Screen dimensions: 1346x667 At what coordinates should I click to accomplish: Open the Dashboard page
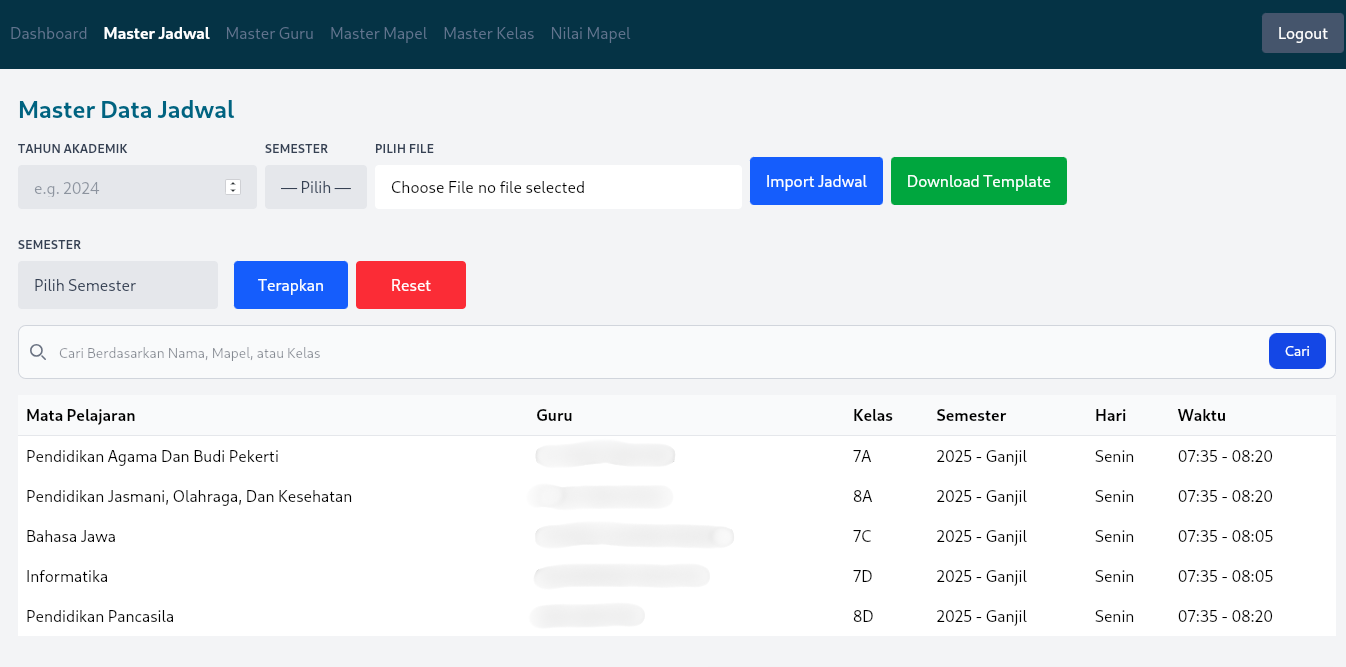(x=48, y=33)
